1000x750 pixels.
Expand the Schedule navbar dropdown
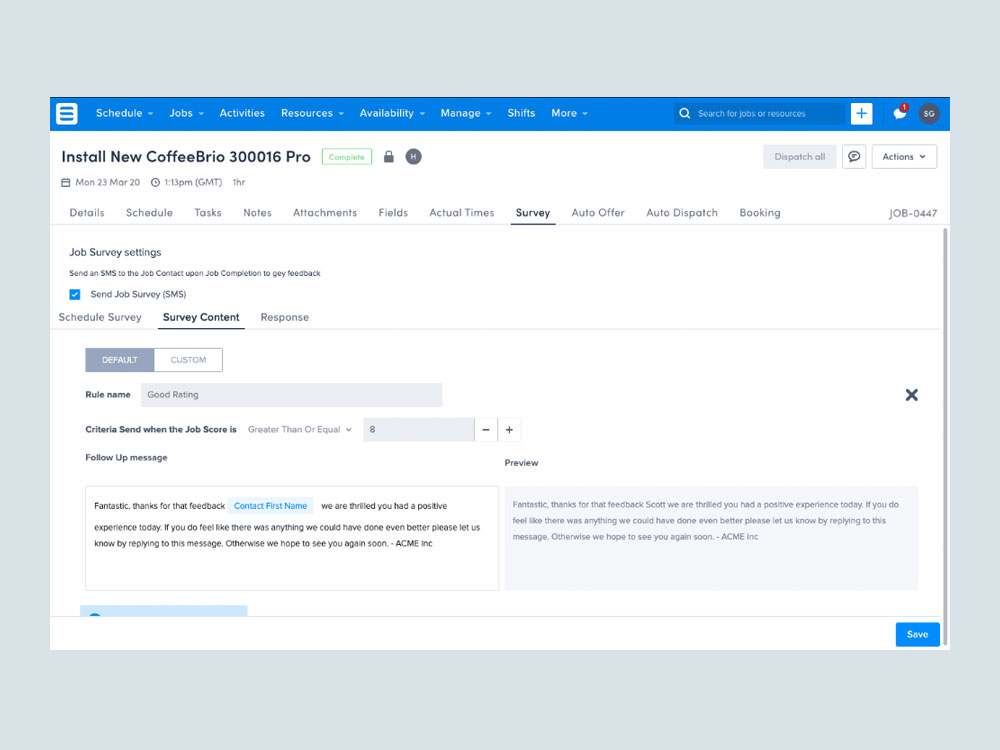point(124,113)
